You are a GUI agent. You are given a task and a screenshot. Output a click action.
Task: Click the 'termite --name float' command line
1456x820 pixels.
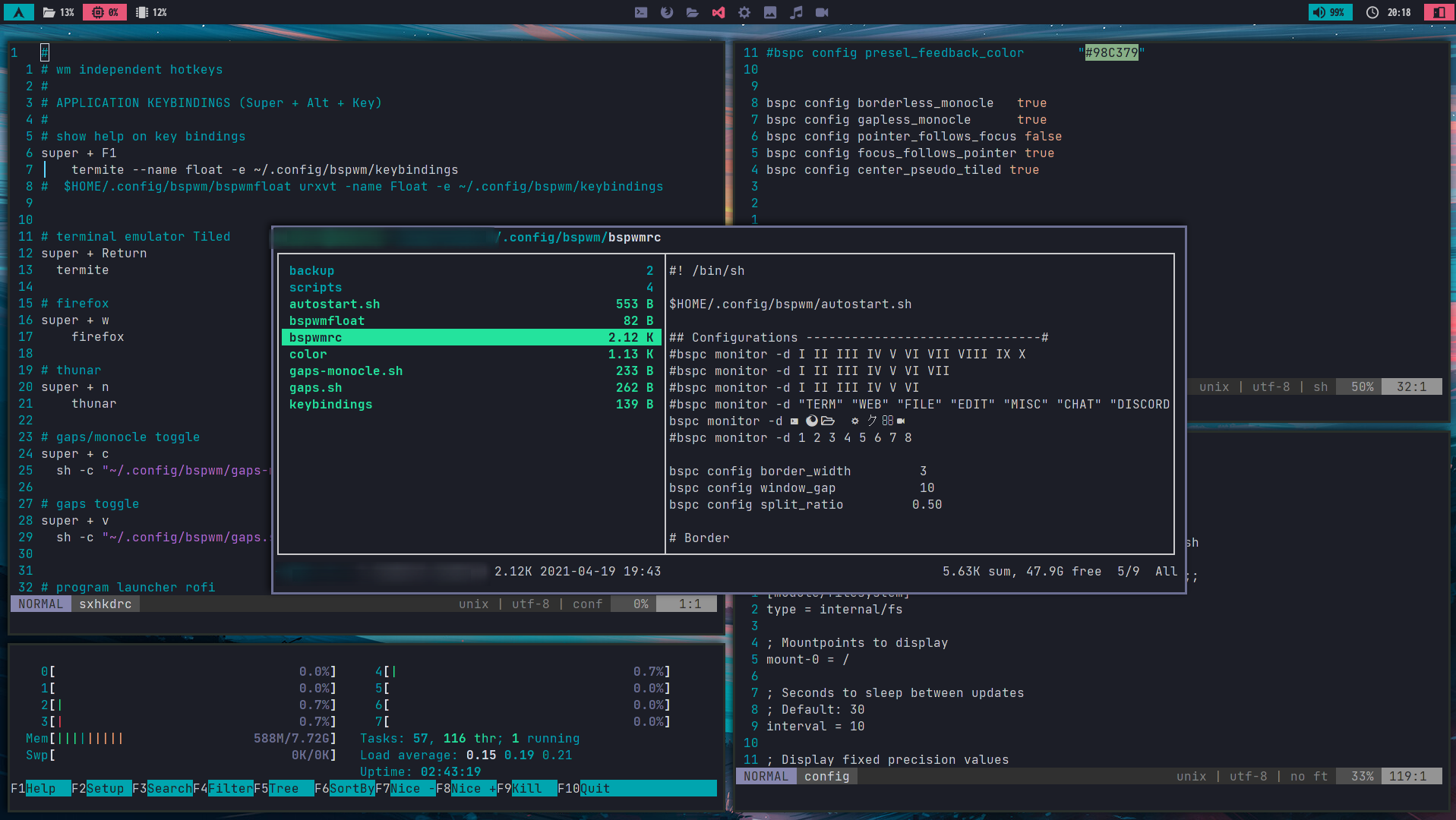point(265,170)
